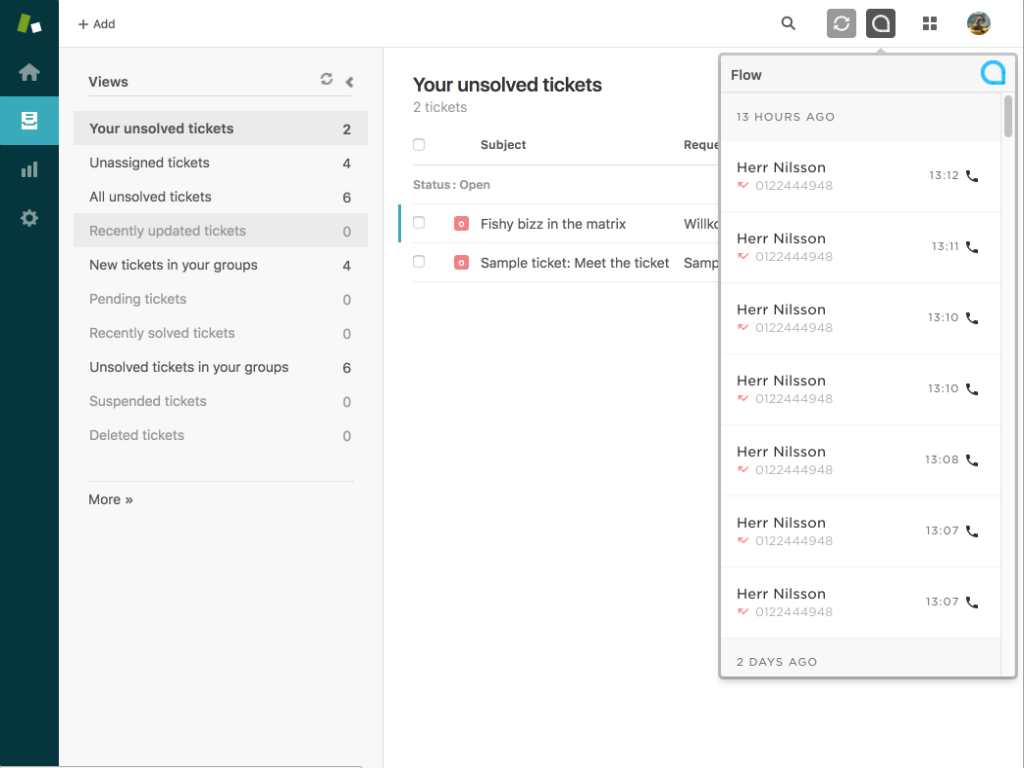The width and height of the screenshot is (1024, 768).
Task: Select the All unsolved tickets view
Action: pyautogui.click(x=150, y=197)
